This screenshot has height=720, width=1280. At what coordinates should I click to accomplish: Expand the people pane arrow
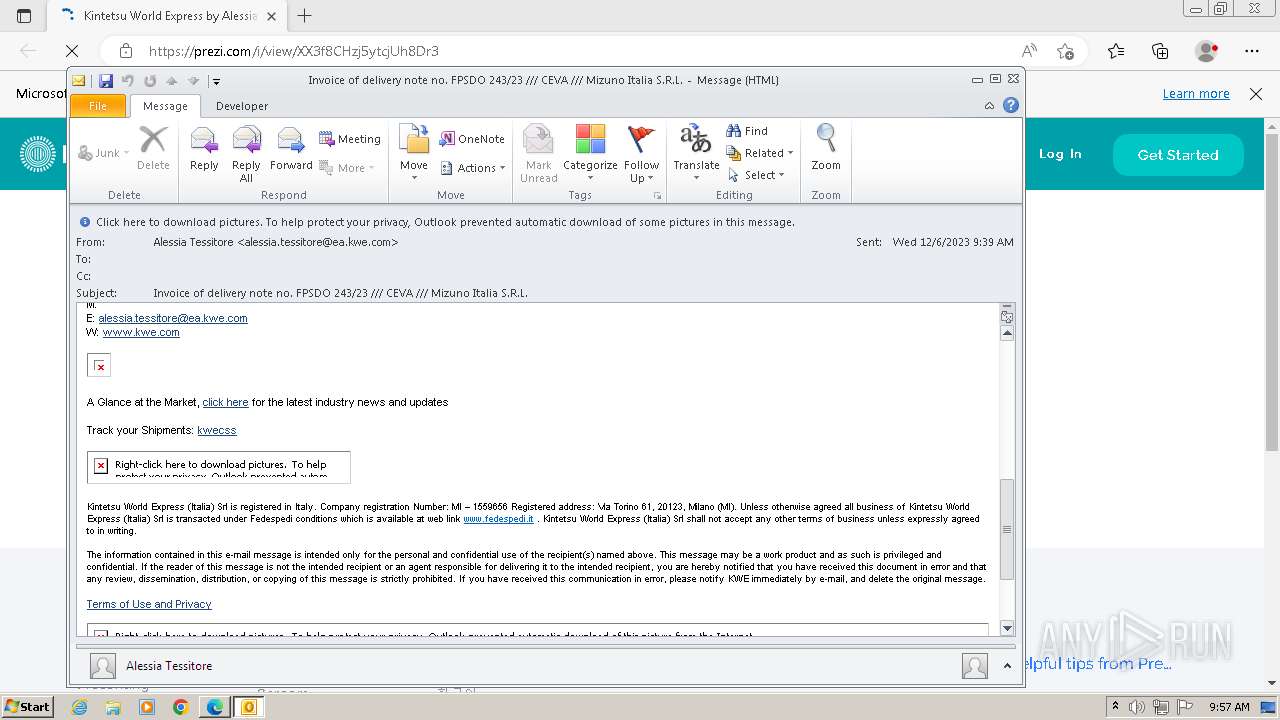click(1007, 665)
